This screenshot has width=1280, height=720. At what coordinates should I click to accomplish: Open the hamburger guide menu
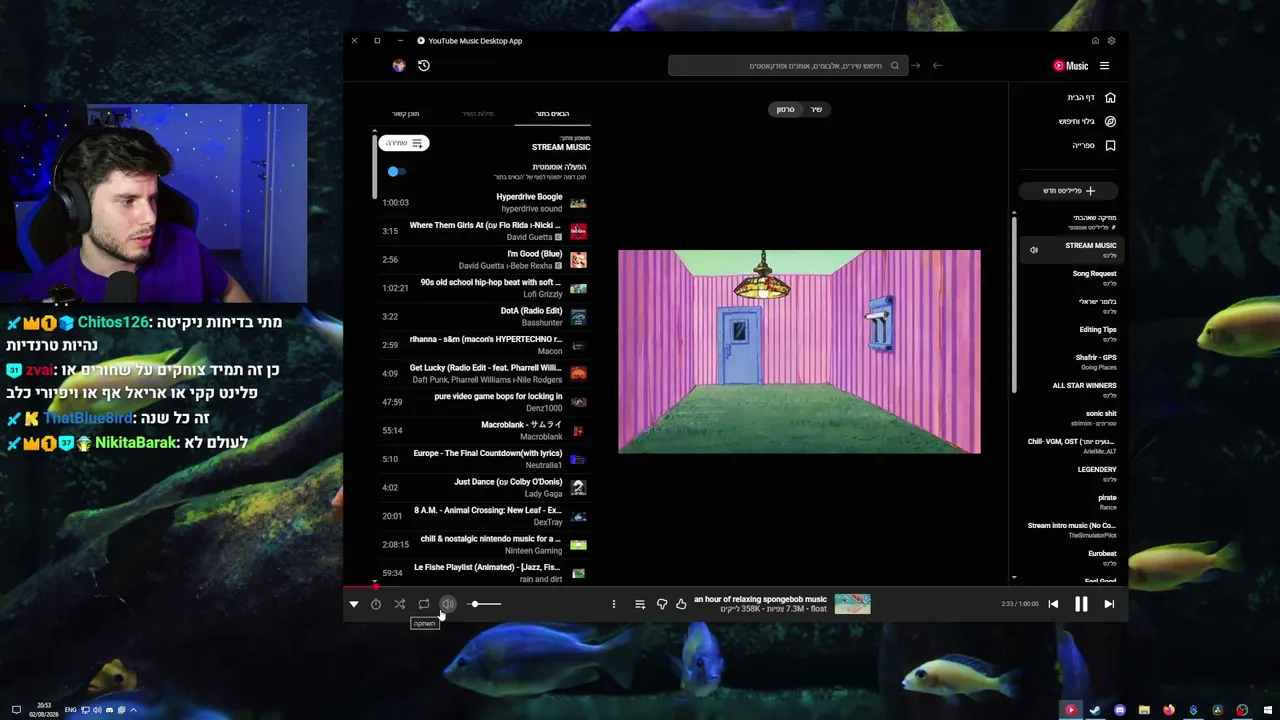tap(1104, 66)
